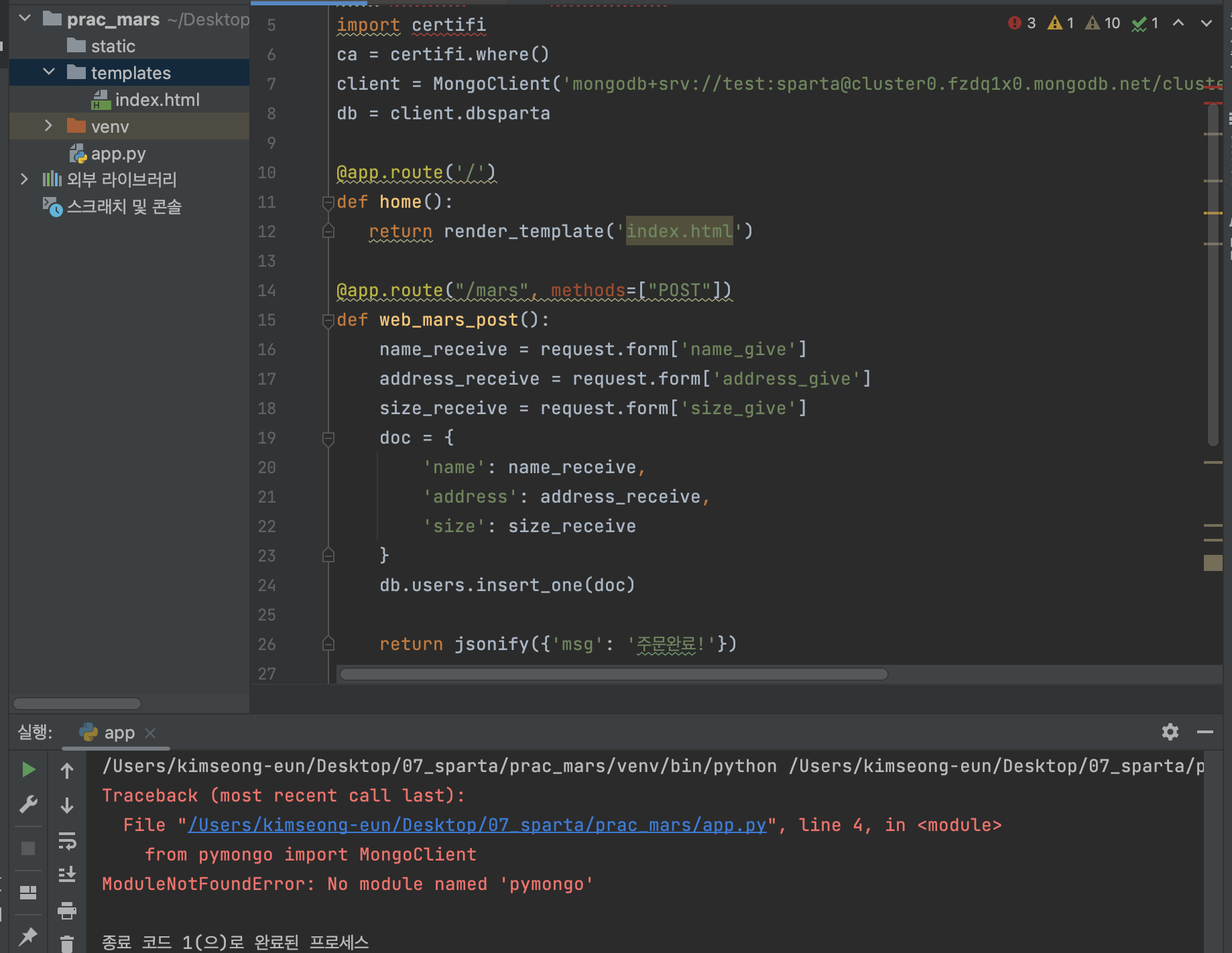Viewport: 1232px width, 953px height.
Task: Click the 'index.html' string on line 12
Action: click(x=679, y=231)
